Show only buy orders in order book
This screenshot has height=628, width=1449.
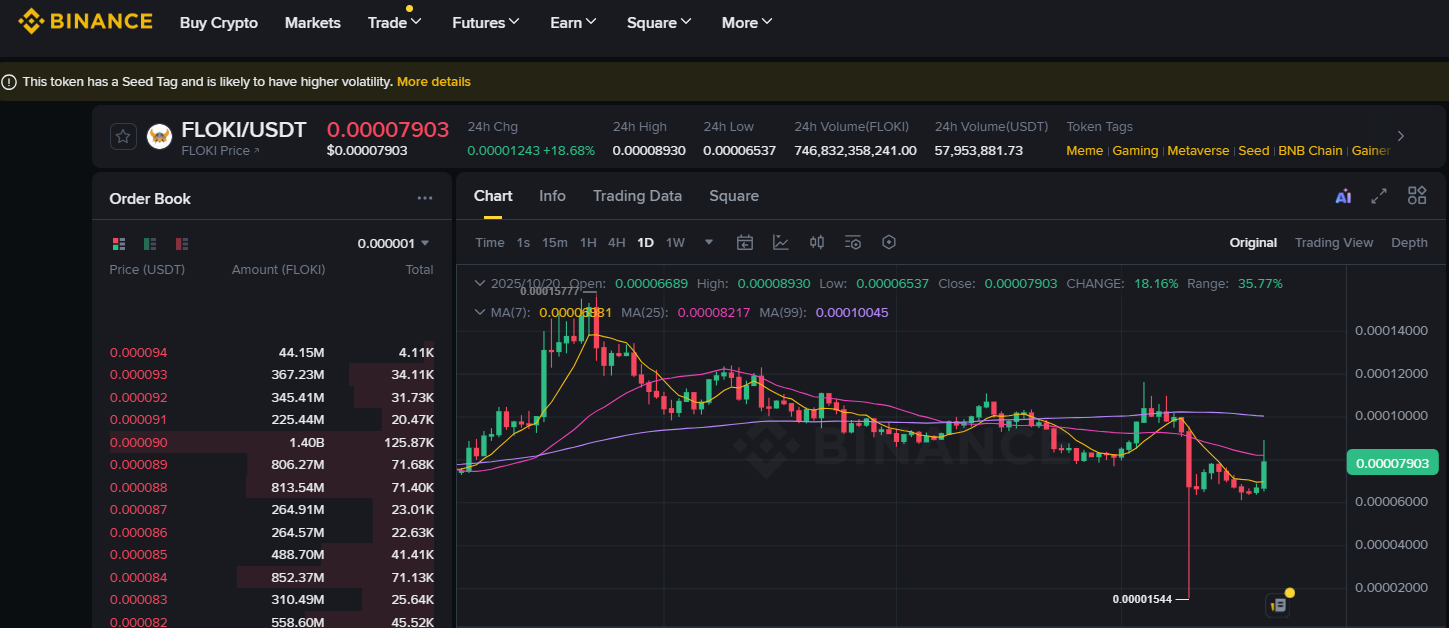coord(150,243)
